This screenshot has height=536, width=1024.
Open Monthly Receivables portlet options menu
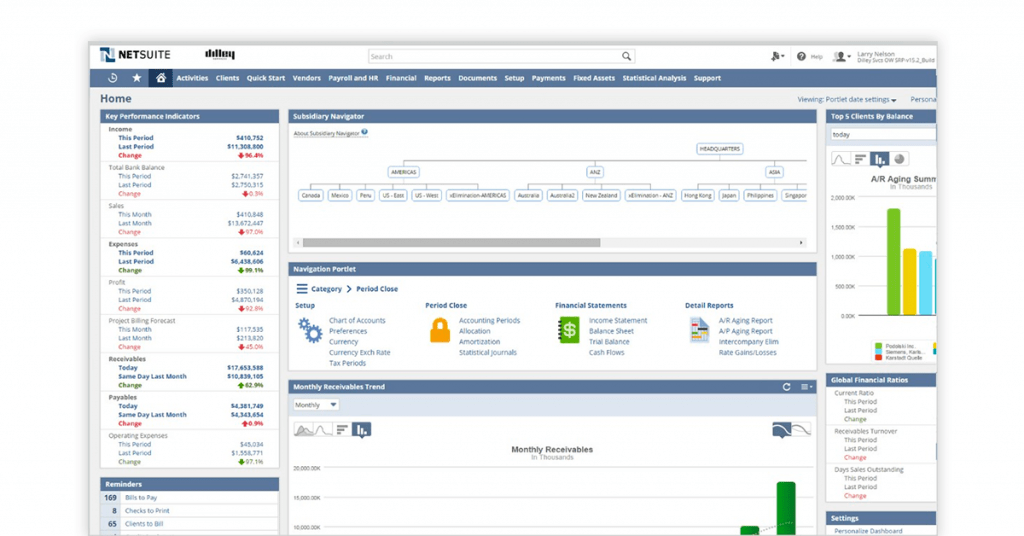[807, 387]
